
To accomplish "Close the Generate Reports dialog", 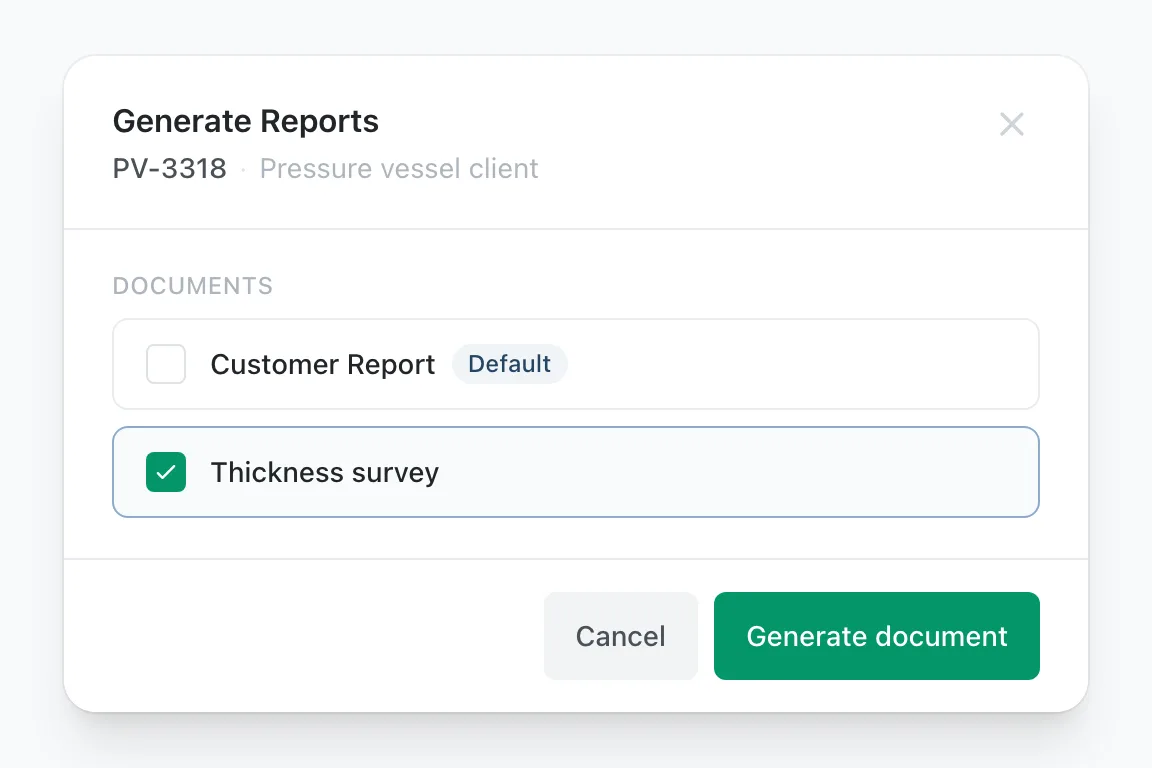I will pos(1012,124).
